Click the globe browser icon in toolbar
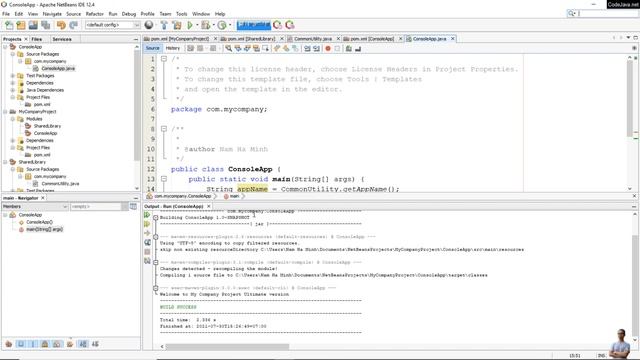The height and width of the screenshot is (360, 640). (x=149, y=25)
